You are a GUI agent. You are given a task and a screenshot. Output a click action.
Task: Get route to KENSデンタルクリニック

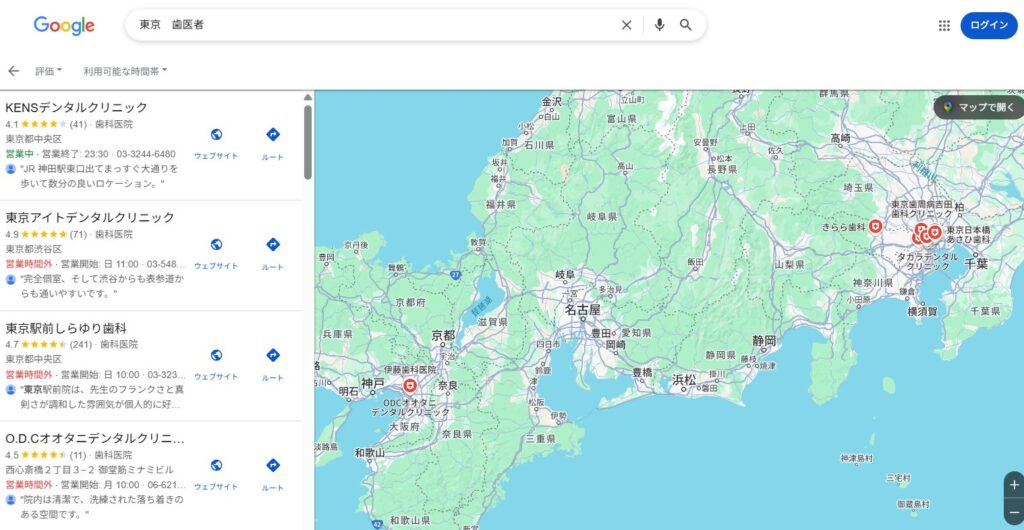273,144
